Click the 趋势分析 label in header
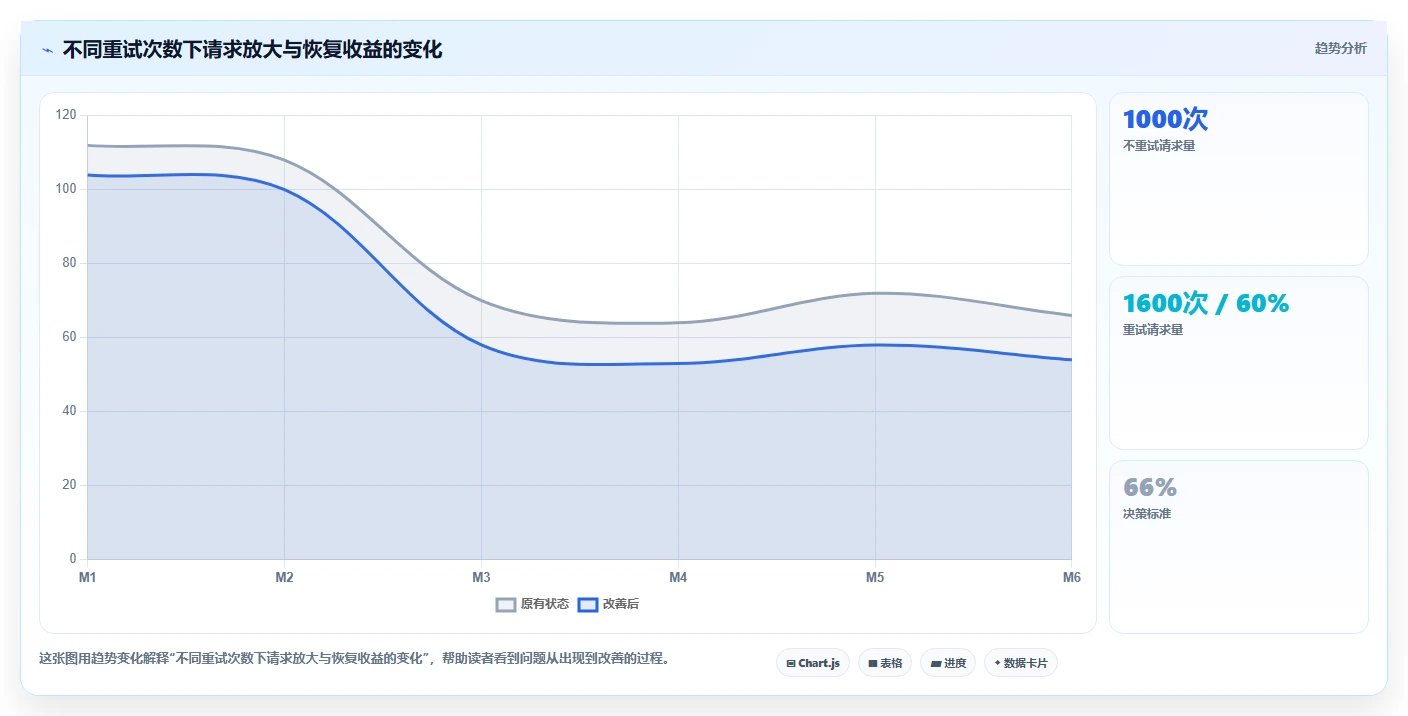 coord(1340,48)
